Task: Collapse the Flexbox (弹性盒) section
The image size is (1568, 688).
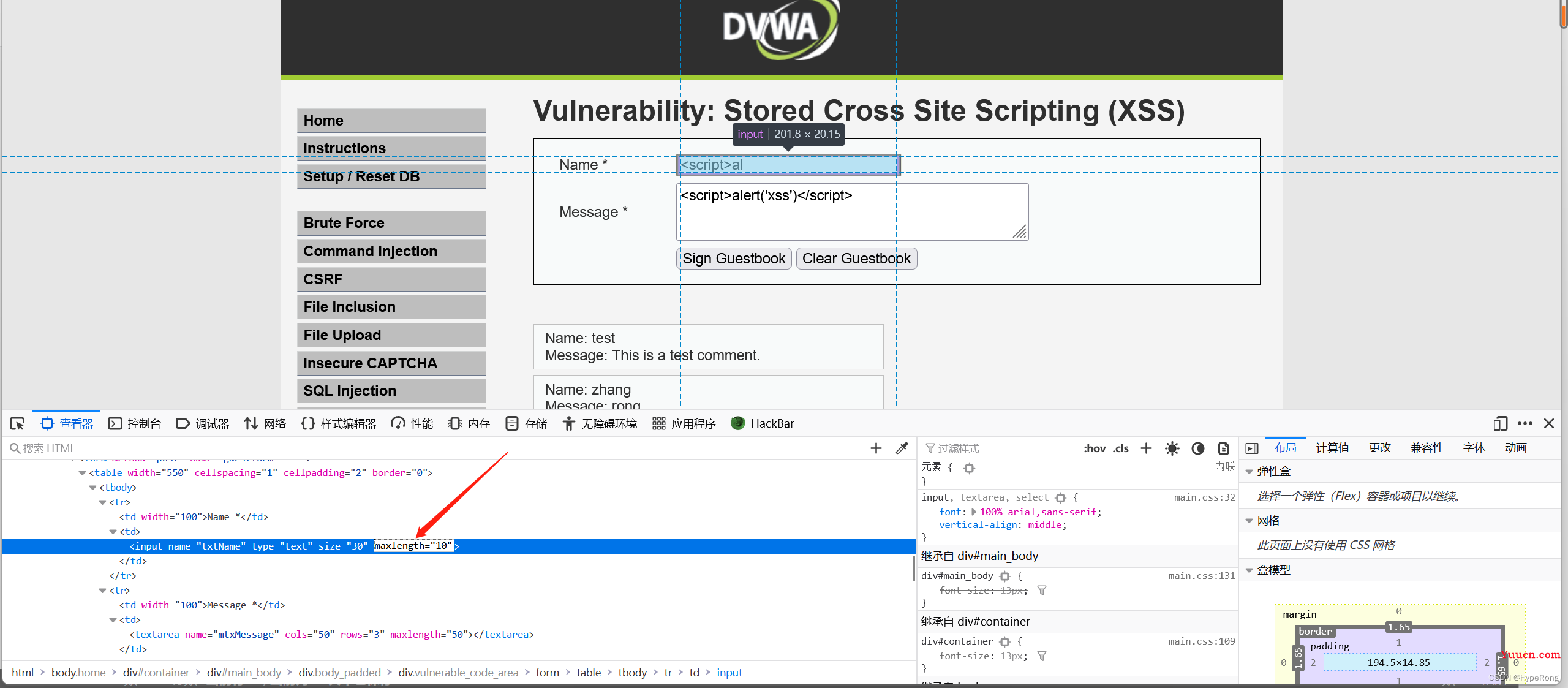Action: click(x=1249, y=472)
